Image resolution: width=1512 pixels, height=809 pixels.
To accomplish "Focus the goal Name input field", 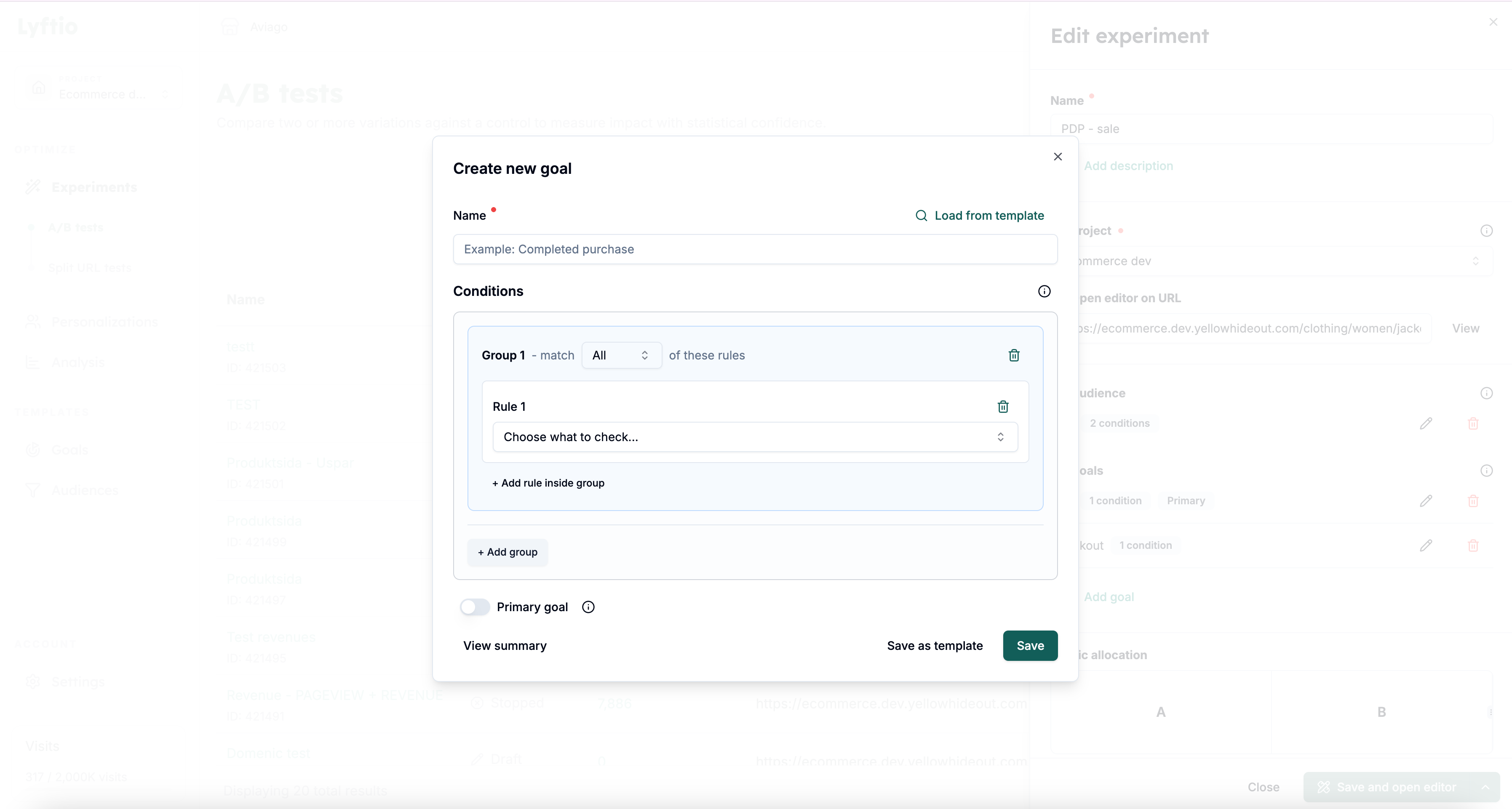I will click(755, 249).
